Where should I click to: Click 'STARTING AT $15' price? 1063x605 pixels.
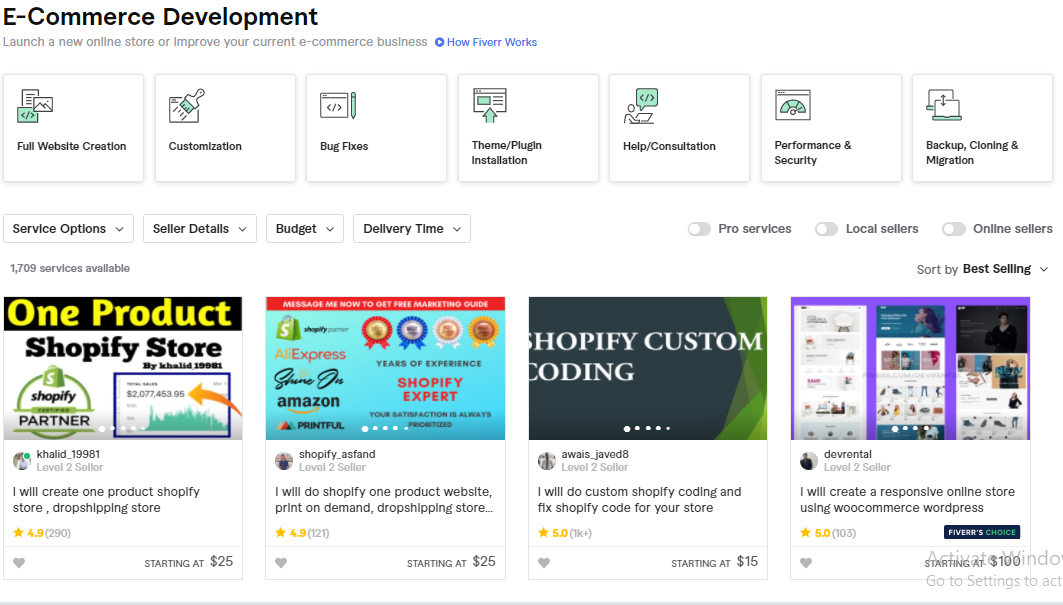coord(715,562)
